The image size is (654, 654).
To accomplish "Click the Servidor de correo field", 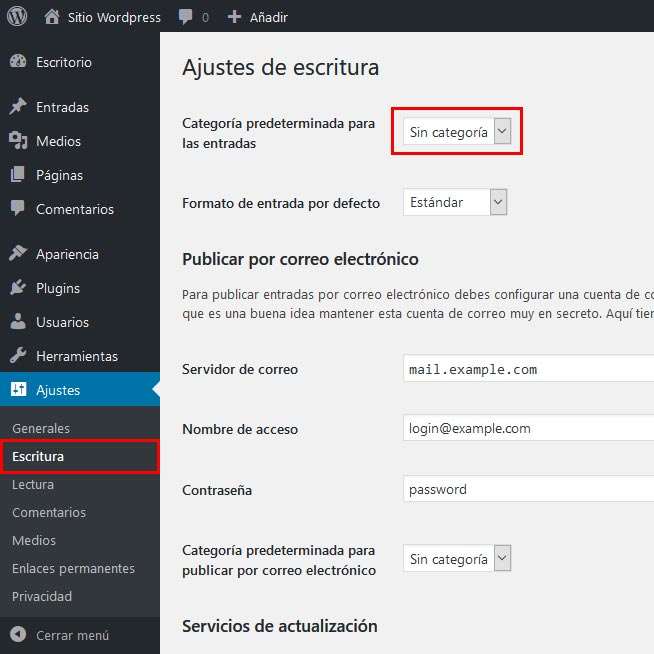I will click(x=528, y=369).
